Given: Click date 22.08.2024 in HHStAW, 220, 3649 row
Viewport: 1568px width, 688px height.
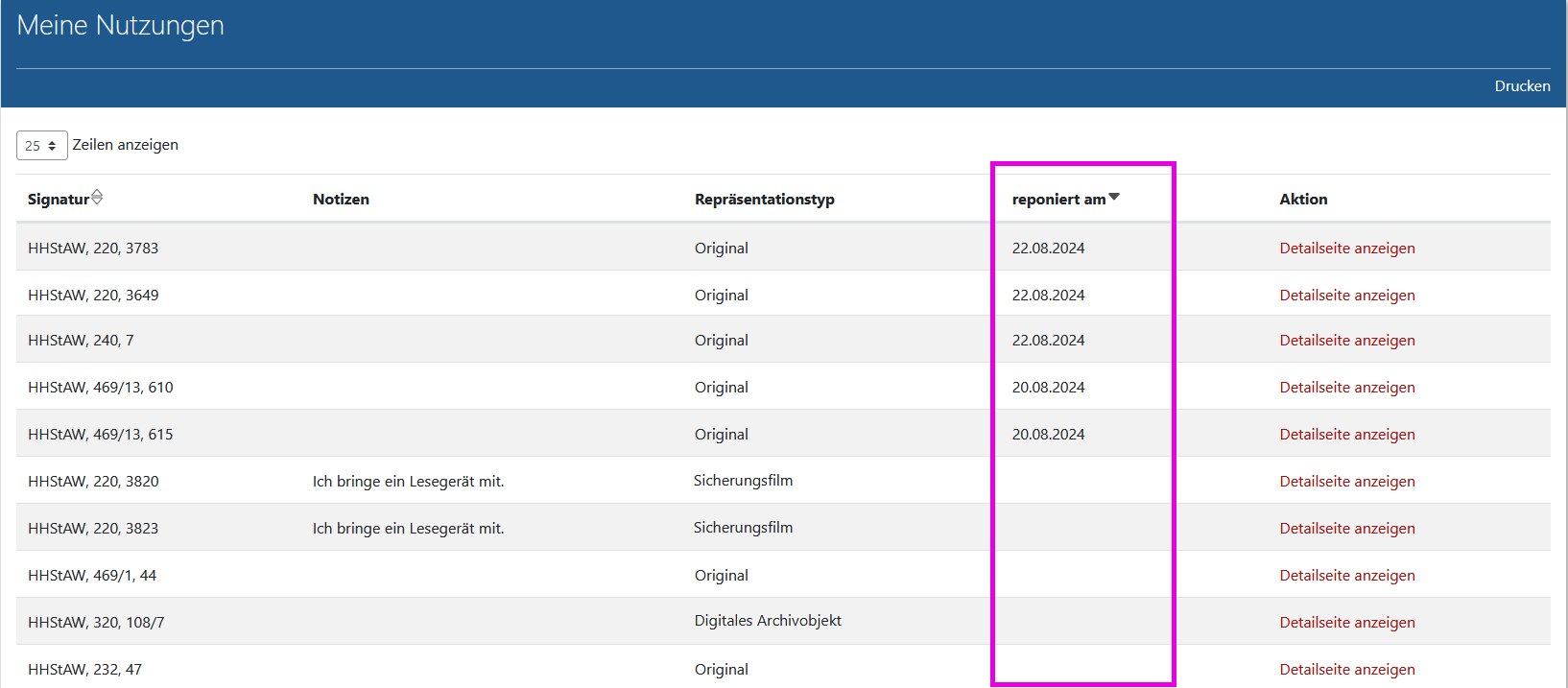Looking at the screenshot, I should (x=1048, y=296).
